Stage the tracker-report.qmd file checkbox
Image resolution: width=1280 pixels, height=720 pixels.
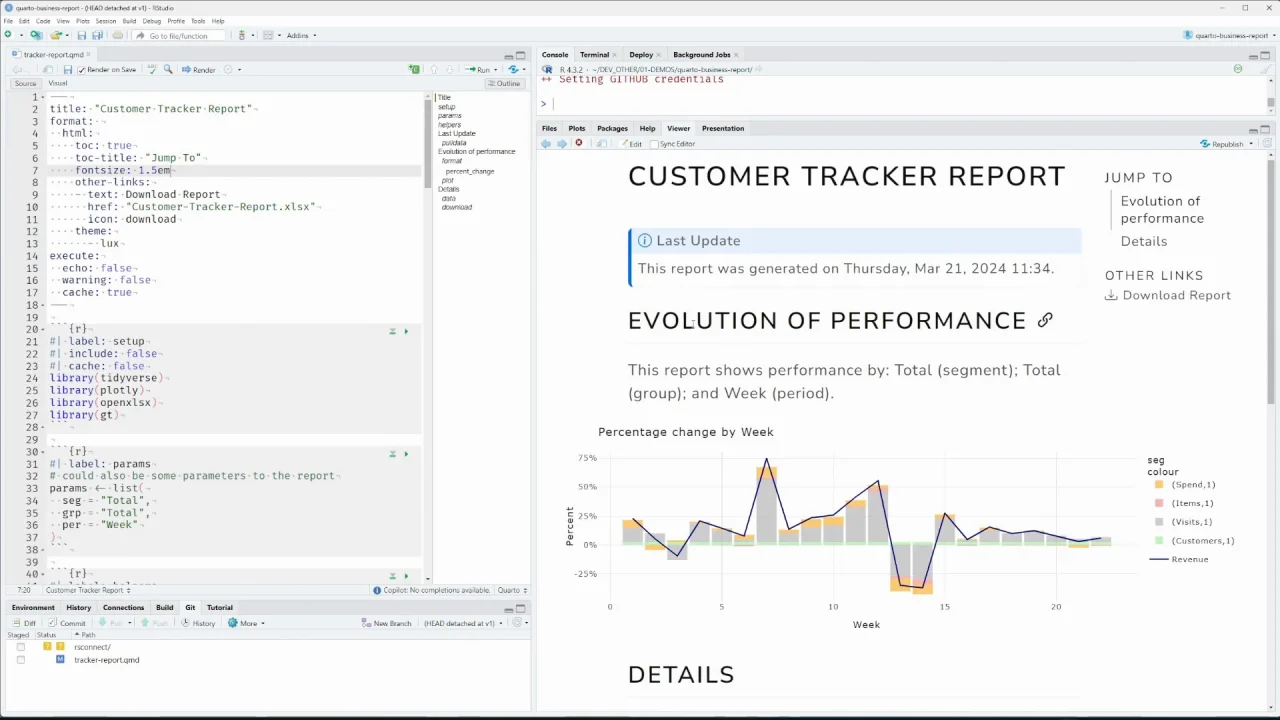(20, 660)
